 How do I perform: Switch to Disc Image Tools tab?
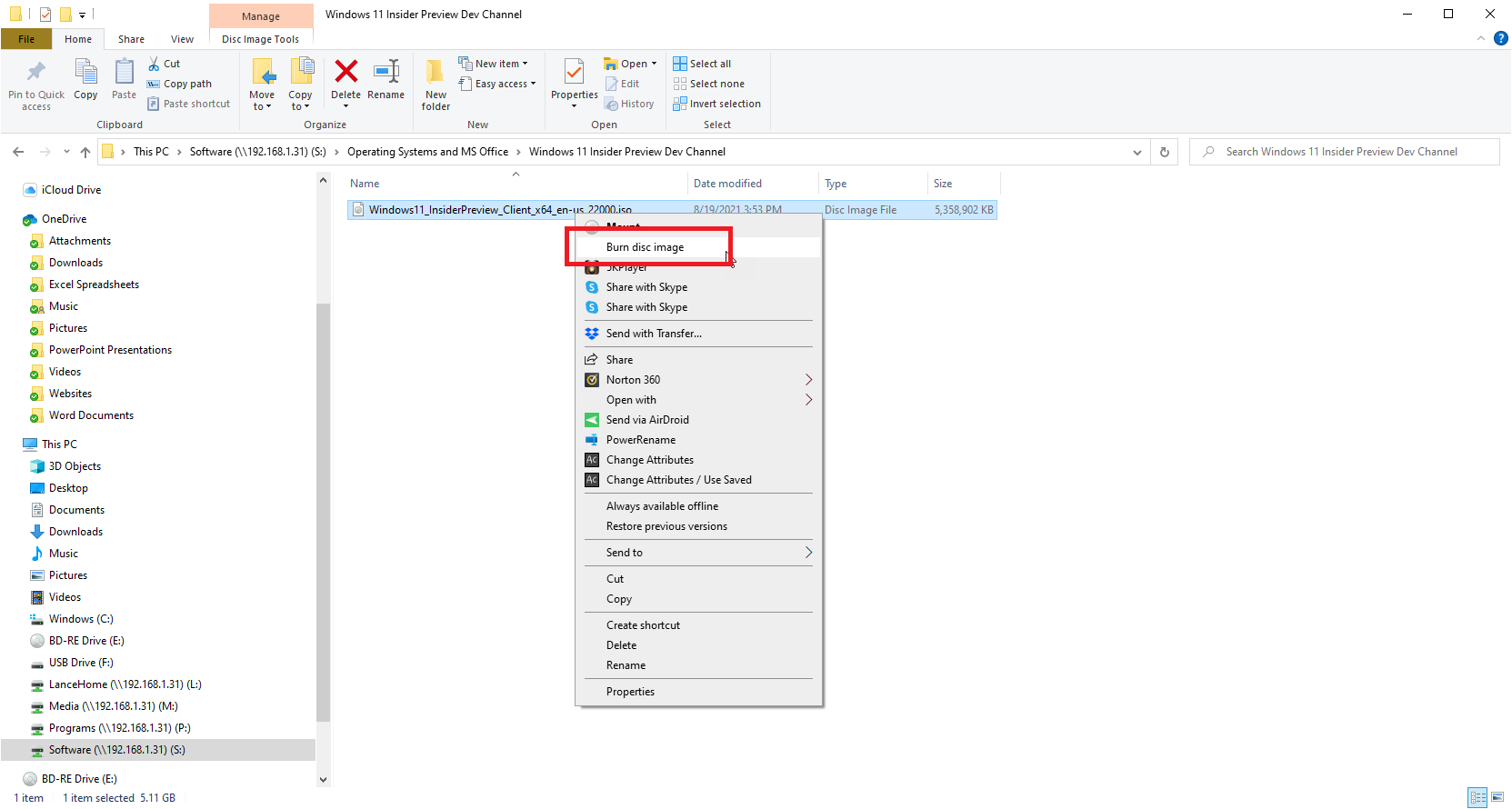(260, 39)
